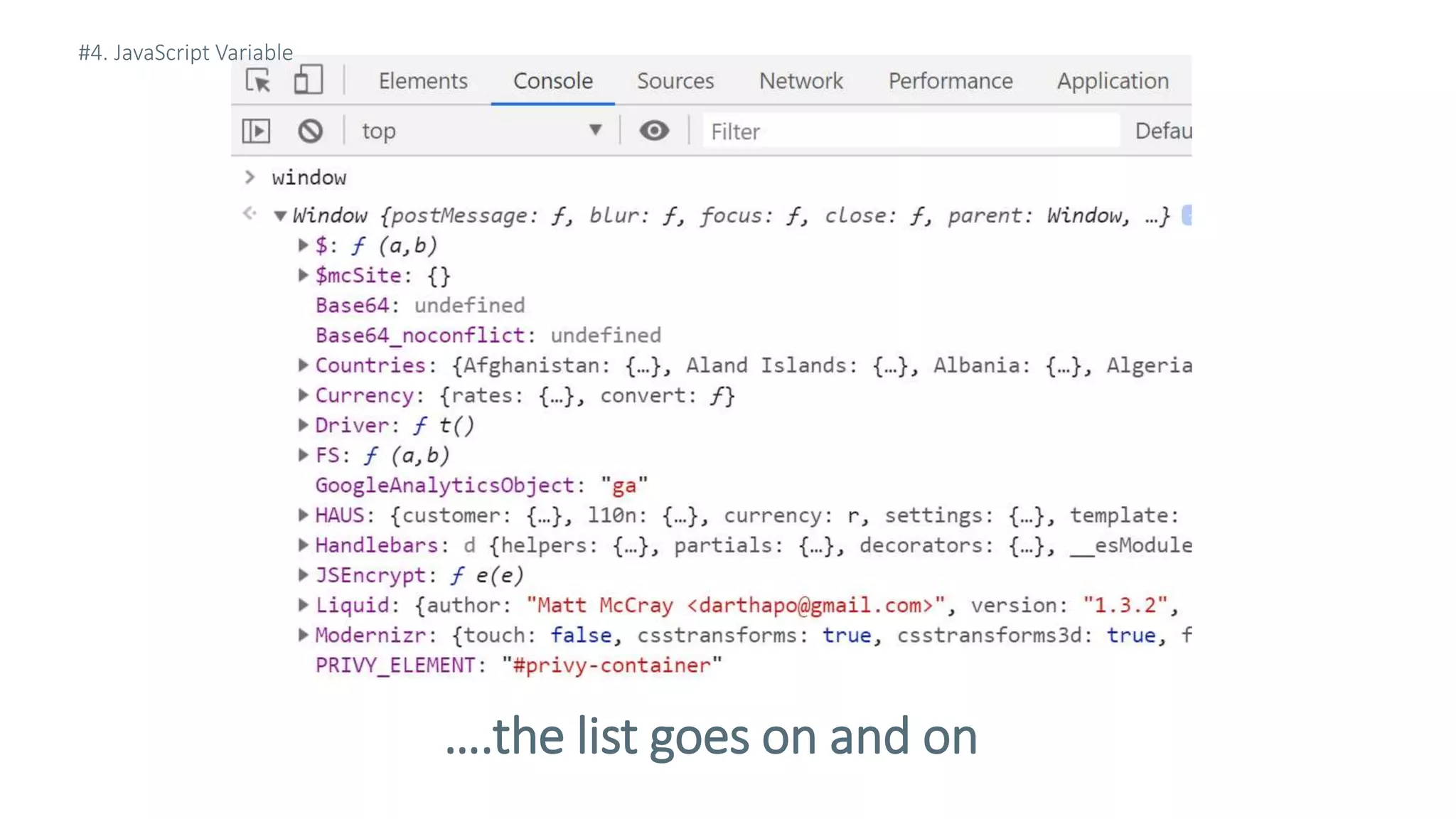This screenshot has height=819, width=1456.
Task: Expand the FS function entry
Action: tap(304, 455)
